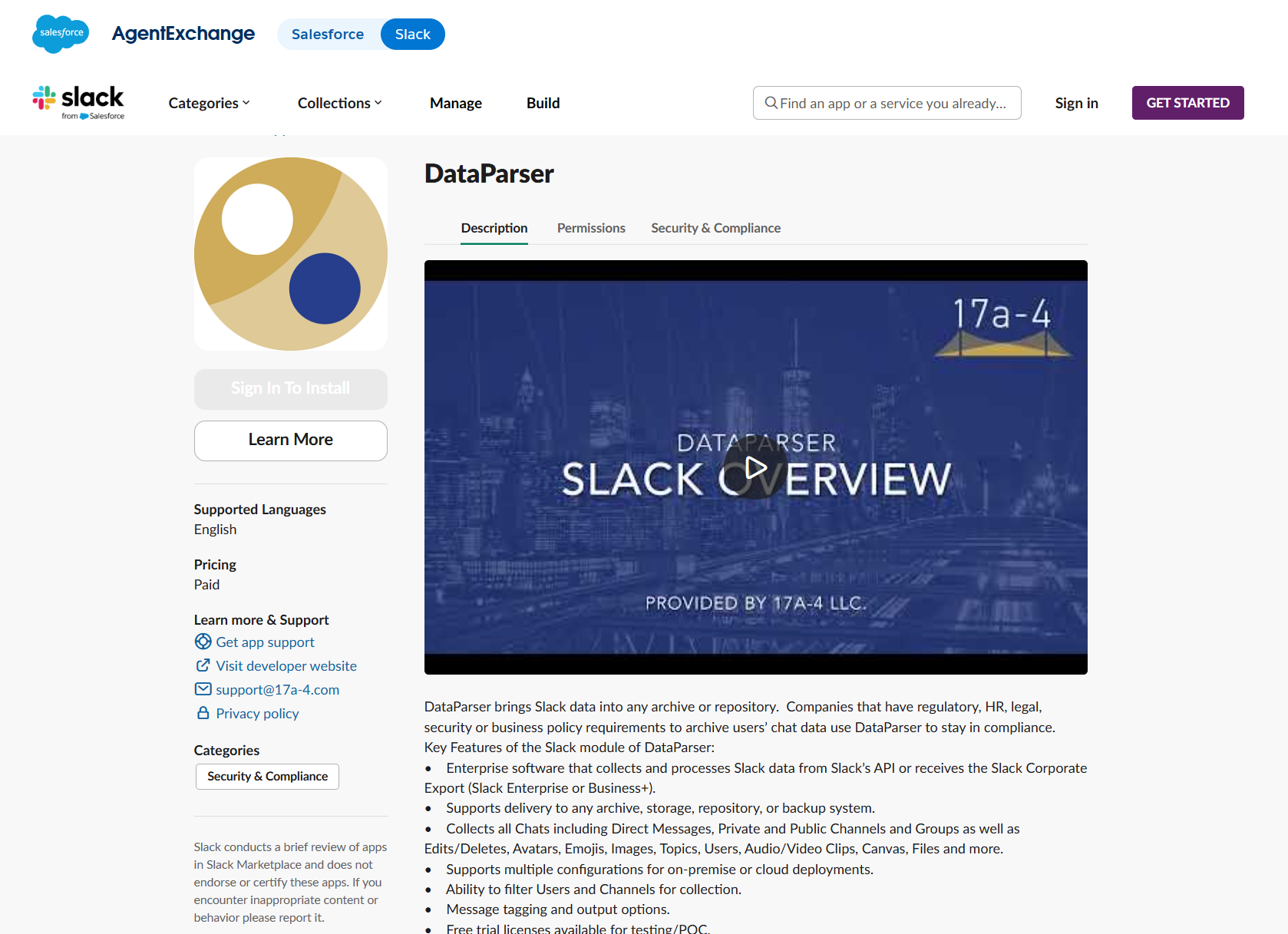Click the GET STARTED button

click(x=1187, y=103)
